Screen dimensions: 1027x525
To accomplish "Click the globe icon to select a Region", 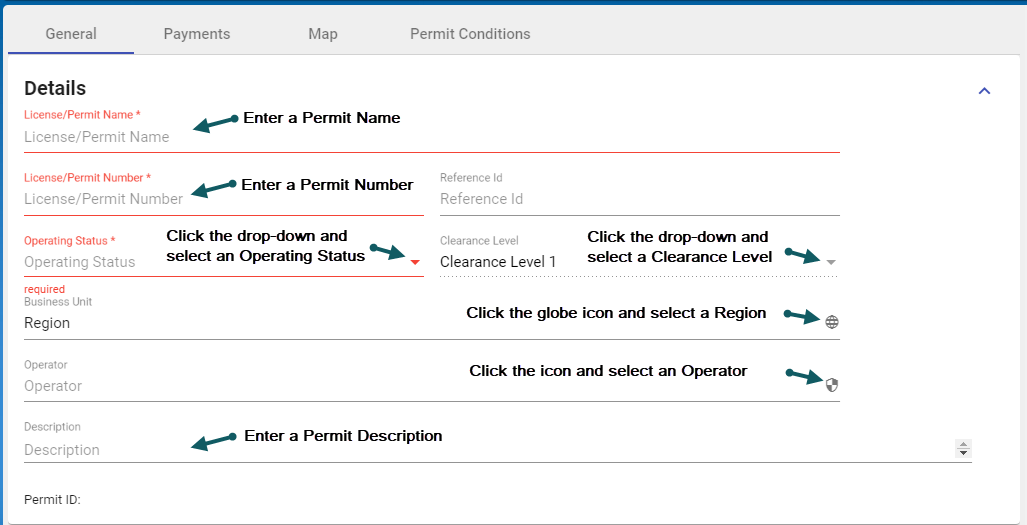I will 832,322.
